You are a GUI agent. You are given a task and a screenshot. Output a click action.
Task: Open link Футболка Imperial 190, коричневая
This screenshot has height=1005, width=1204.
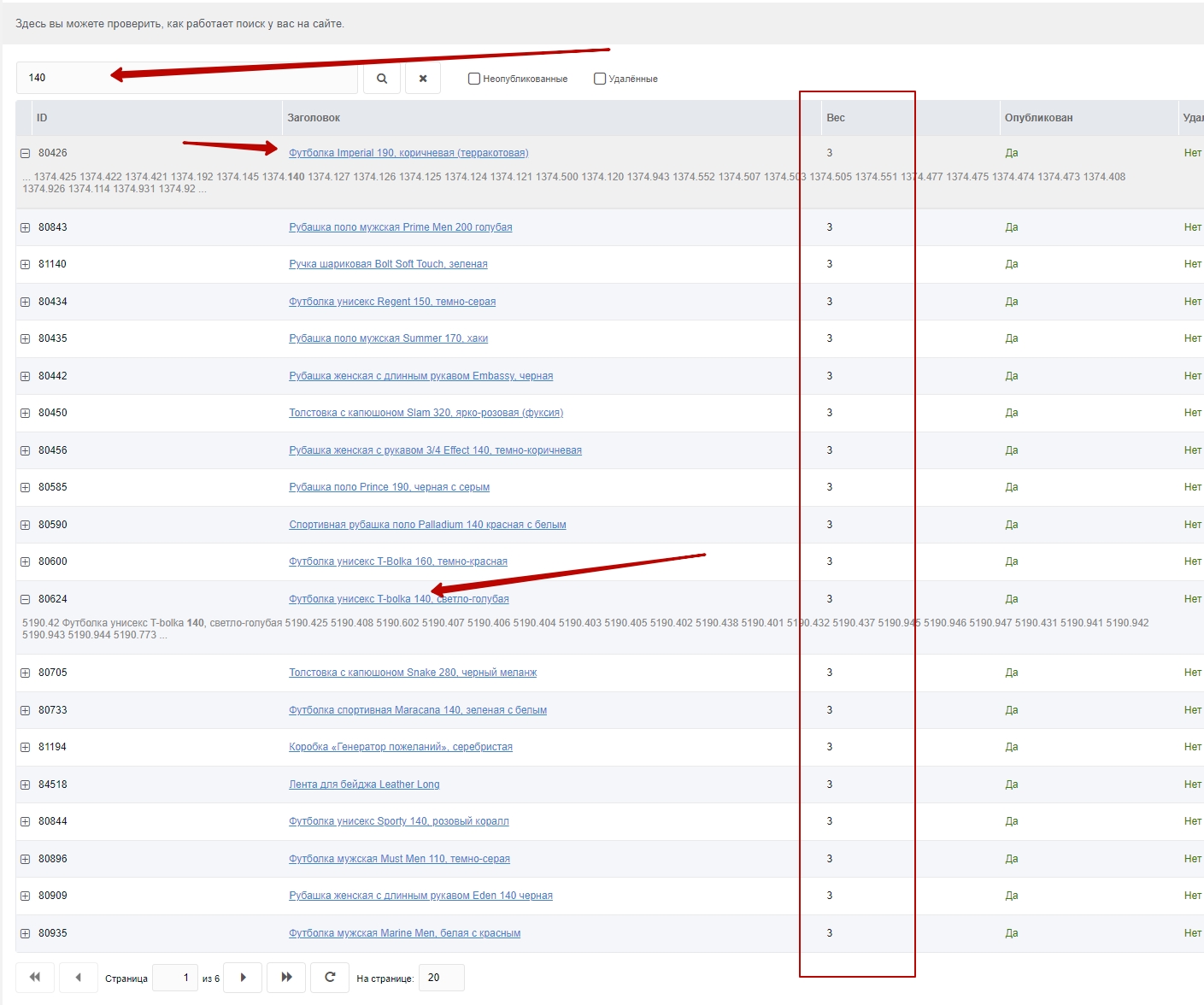click(408, 153)
